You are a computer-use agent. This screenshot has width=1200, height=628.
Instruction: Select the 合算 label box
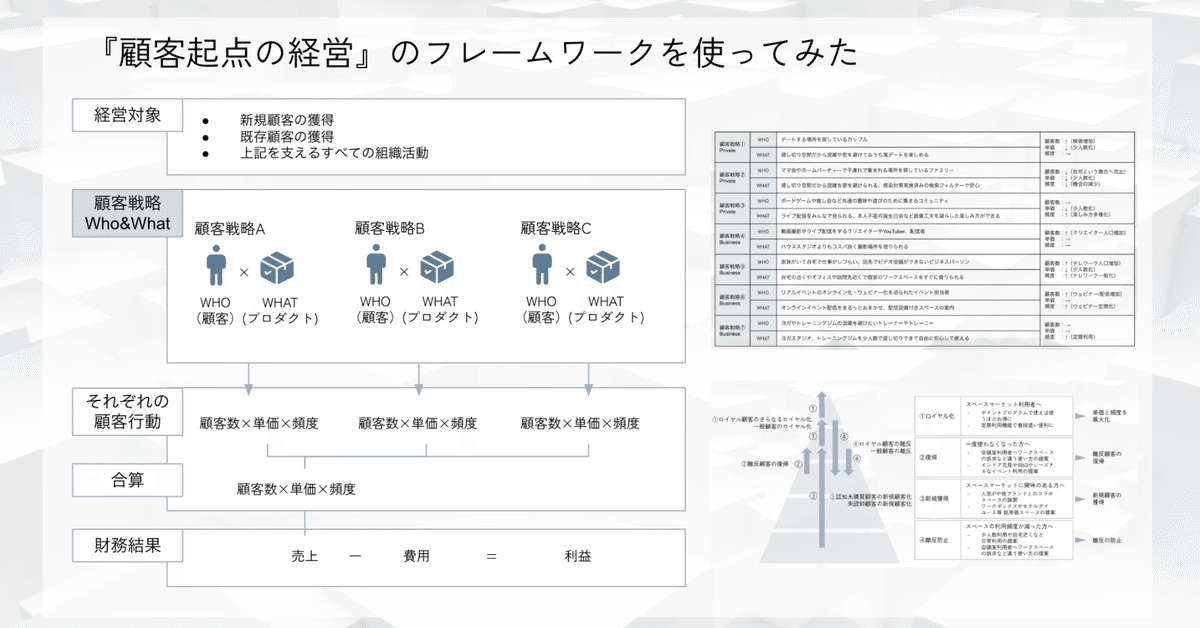pos(128,481)
